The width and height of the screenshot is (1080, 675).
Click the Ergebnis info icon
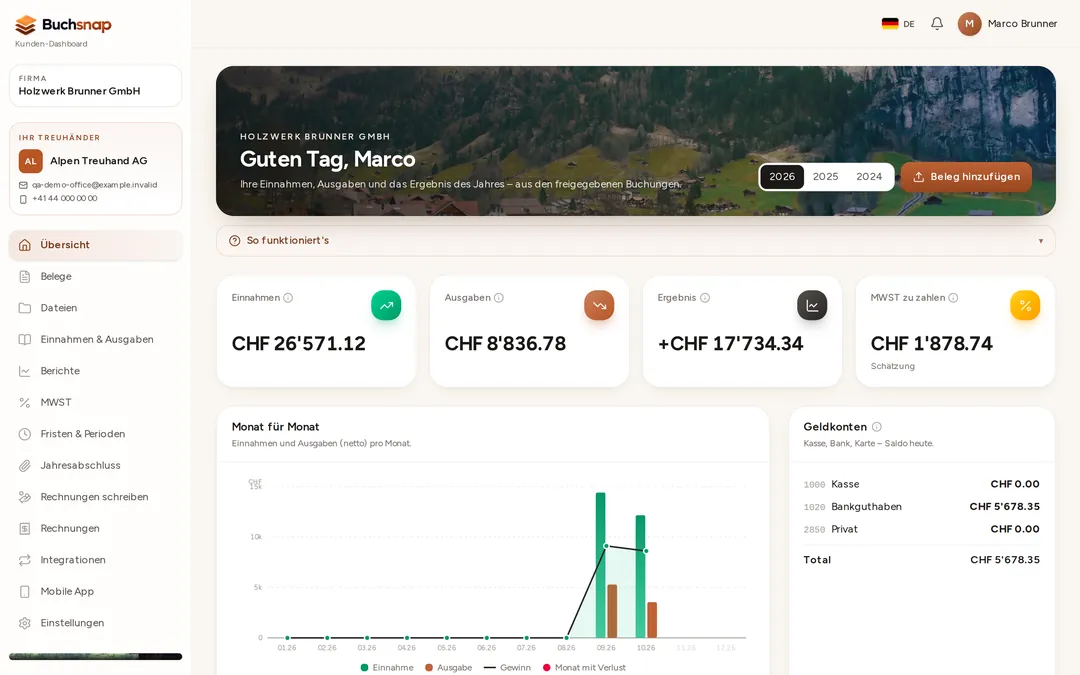[x=705, y=298]
